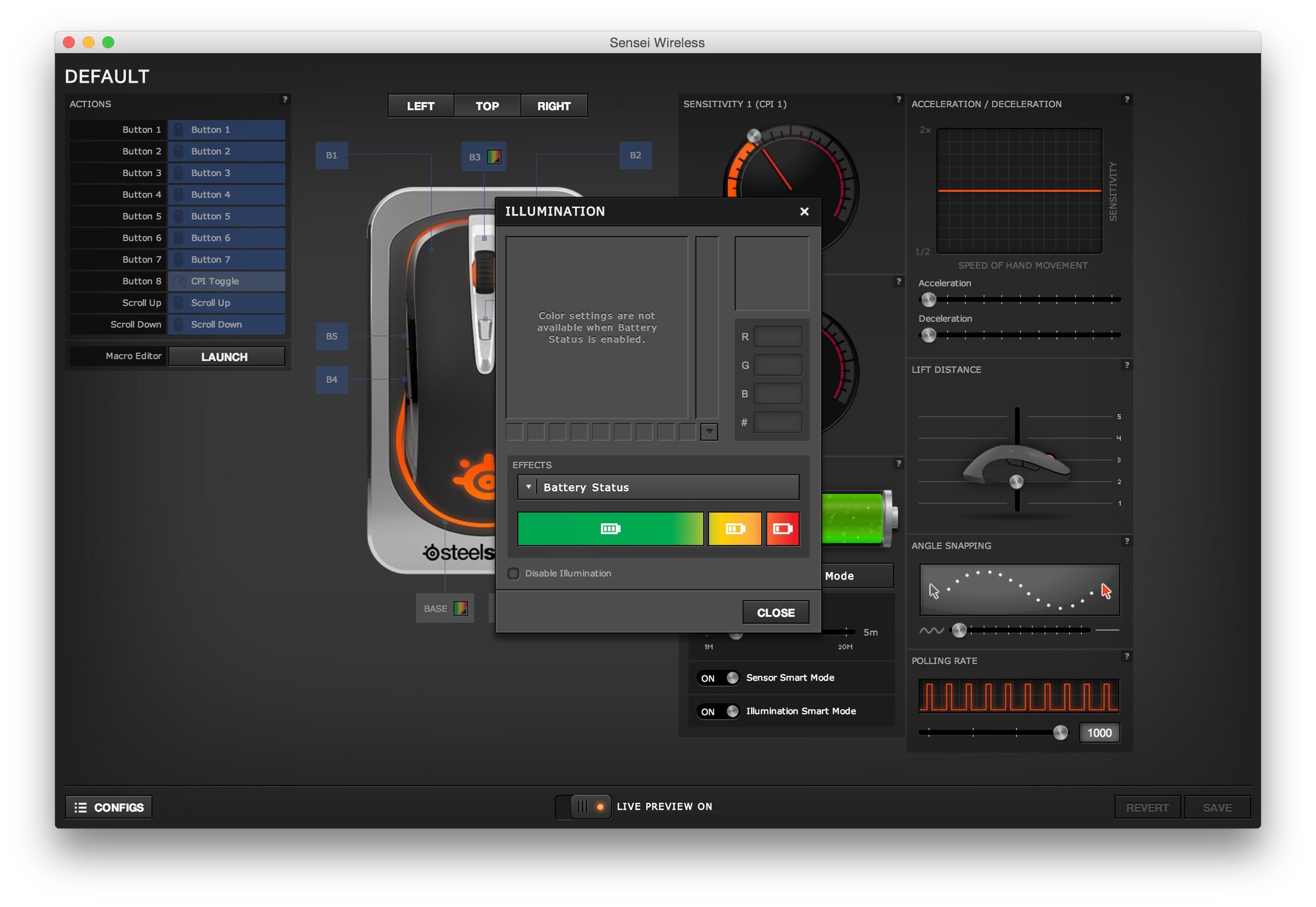Click the mouse icon in the Scroll Up action
The width and height of the screenshot is (1316, 907).
178,303
